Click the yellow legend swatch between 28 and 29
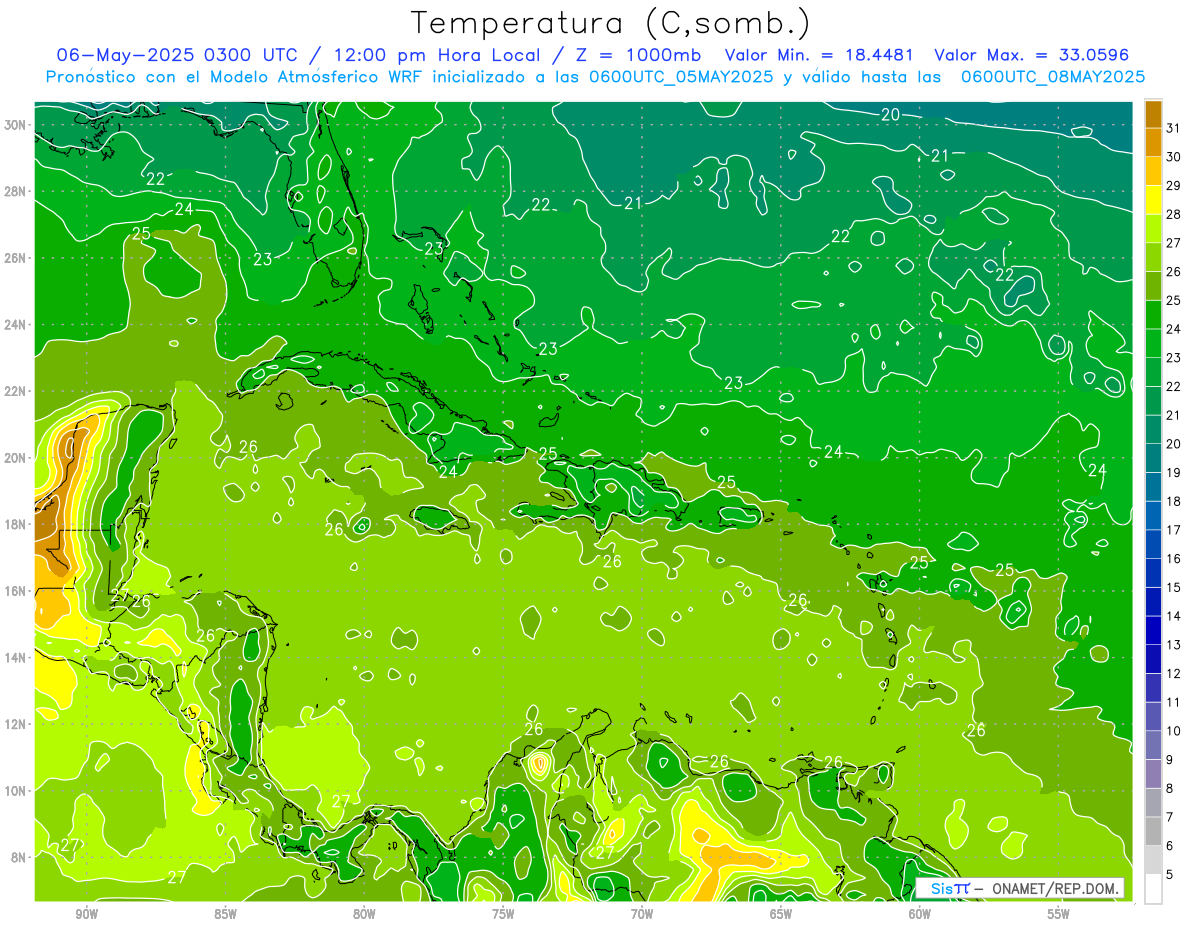1200x927 pixels. (1153, 200)
